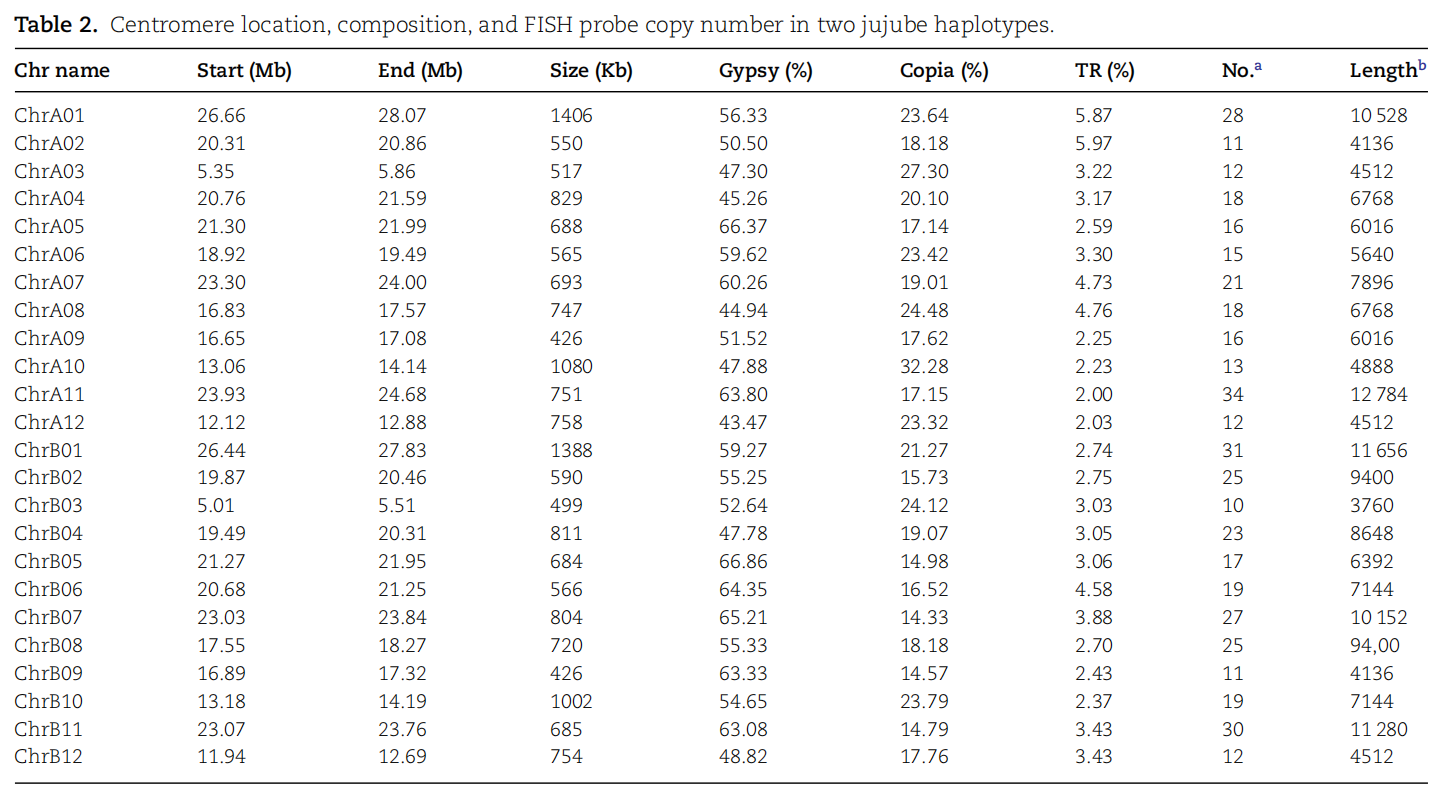
Task: Click the start value 5.35
Action: 215,171
